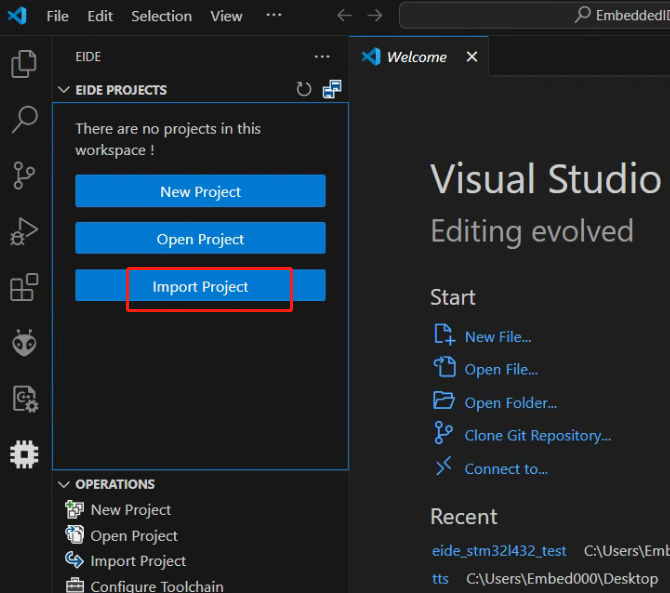Click Configure Toolchain in Operations list

[x=157, y=586]
